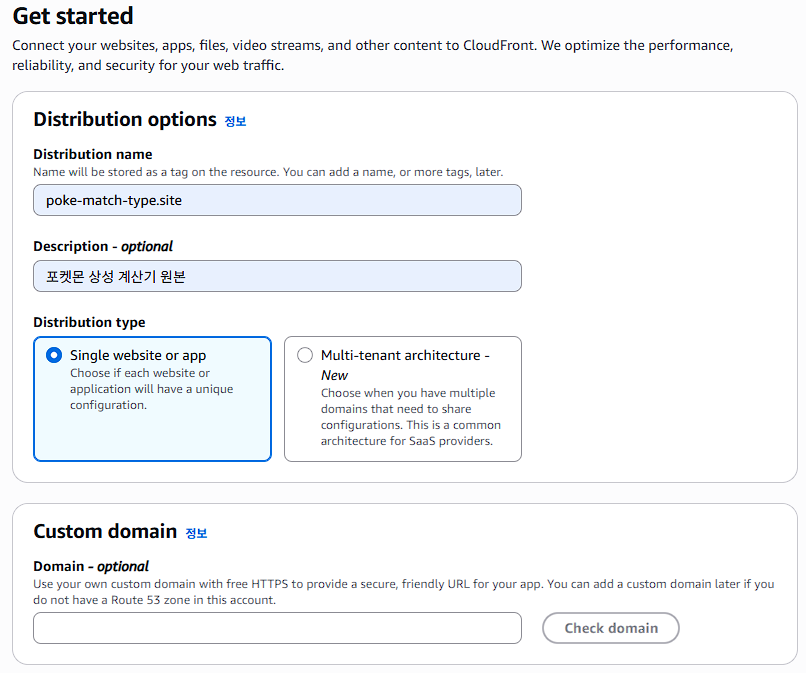Click the Distribution type label
806x673 pixels.
click(x=89, y=322)
